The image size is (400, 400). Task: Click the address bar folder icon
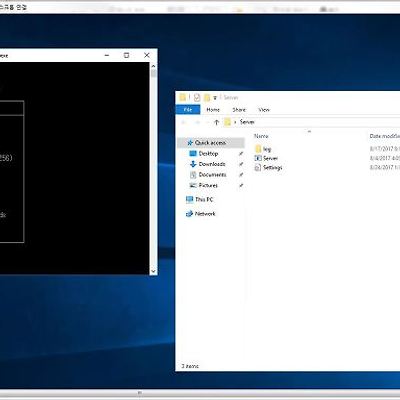point(227,122)
